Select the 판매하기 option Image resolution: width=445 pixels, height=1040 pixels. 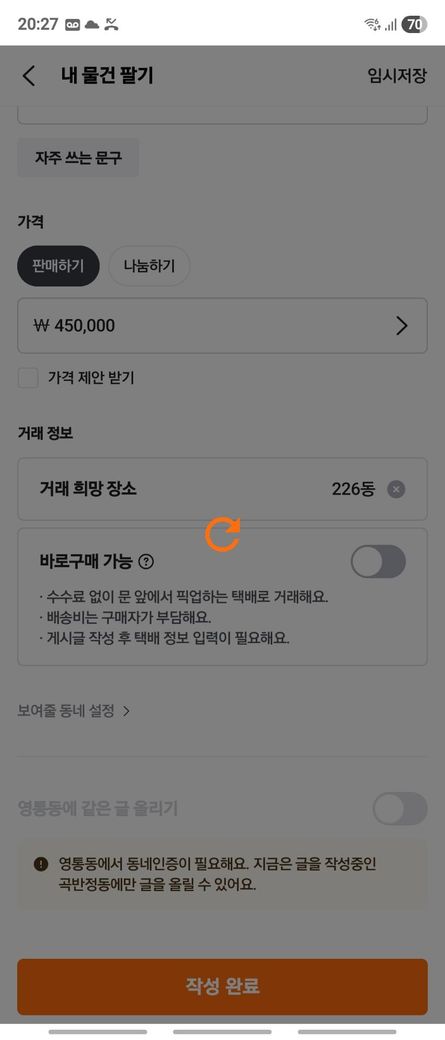click(x=58, y=266)
